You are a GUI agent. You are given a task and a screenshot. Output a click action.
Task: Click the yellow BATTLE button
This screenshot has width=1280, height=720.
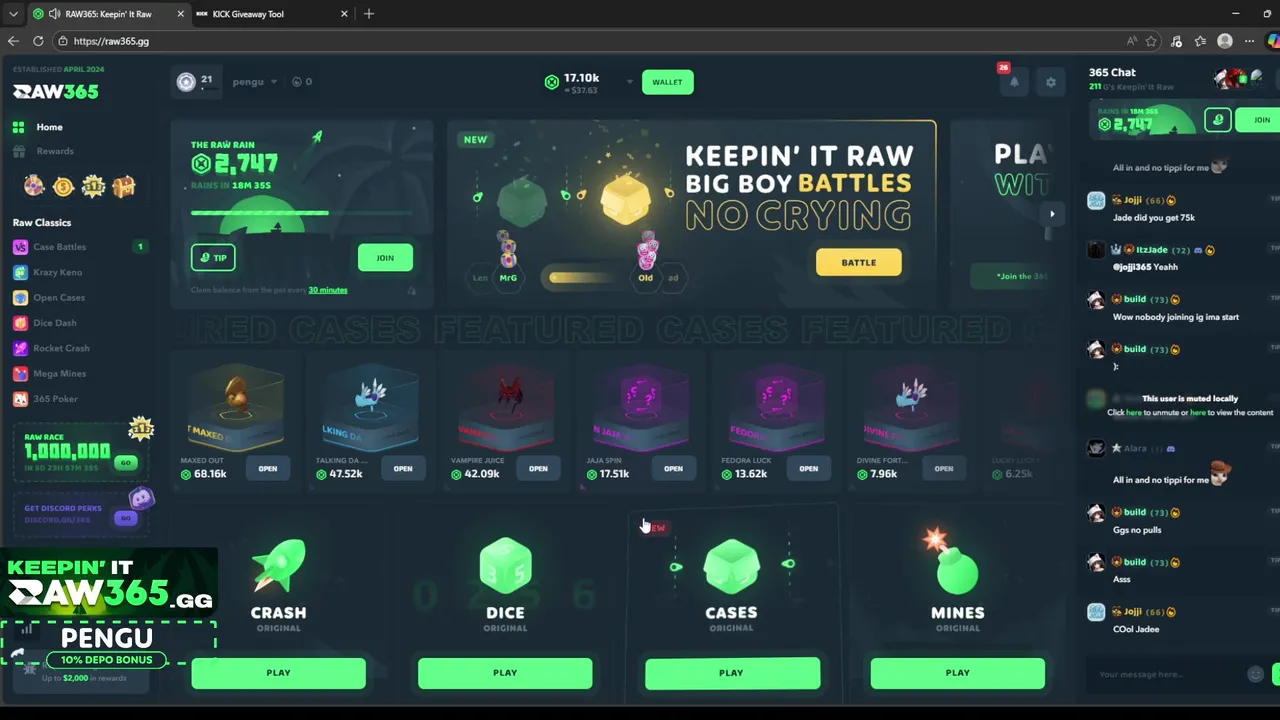(858, 262)
